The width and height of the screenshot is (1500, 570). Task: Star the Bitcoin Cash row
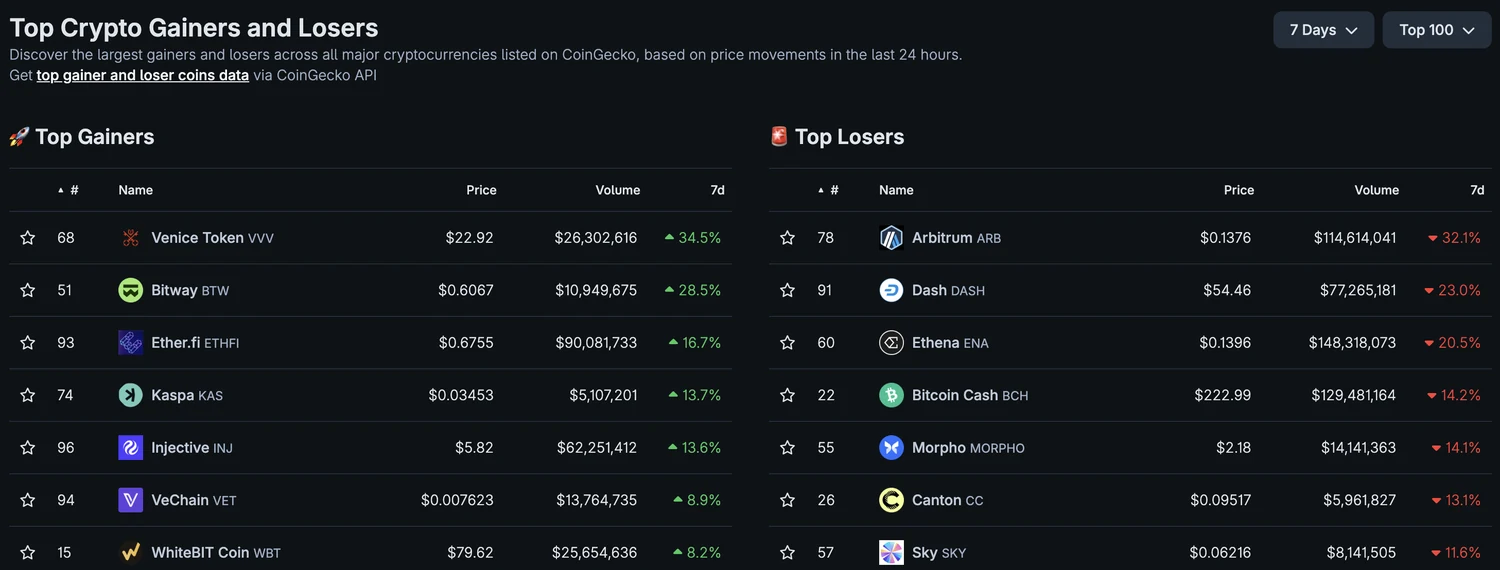(x=788, y=395)
